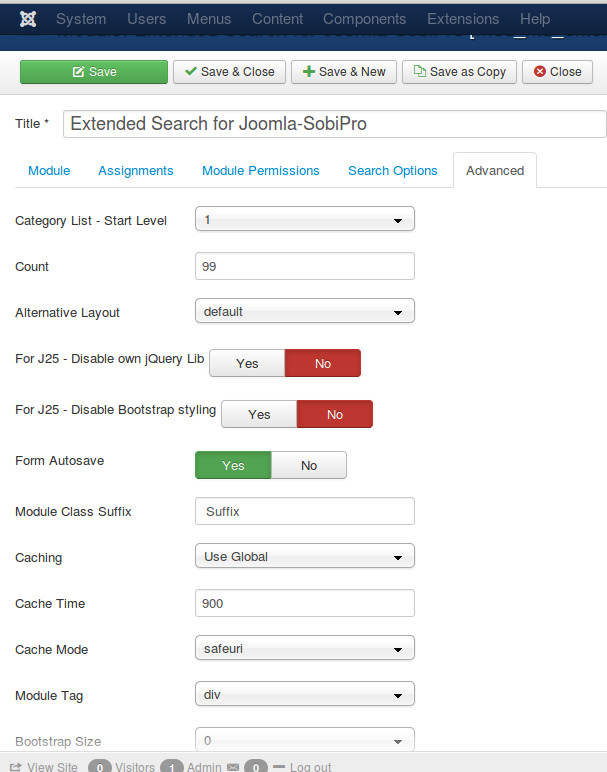The image size is (607, 772).
Task: Click the Admin count badge
Action: 171,767
